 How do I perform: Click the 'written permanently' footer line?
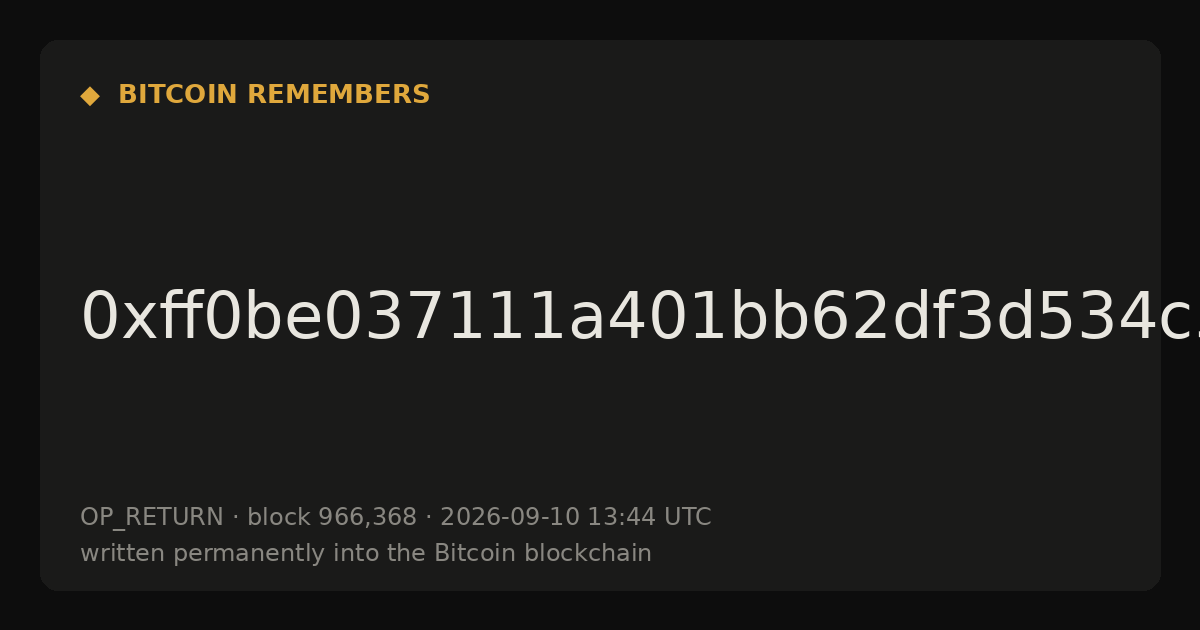[366, 553]
